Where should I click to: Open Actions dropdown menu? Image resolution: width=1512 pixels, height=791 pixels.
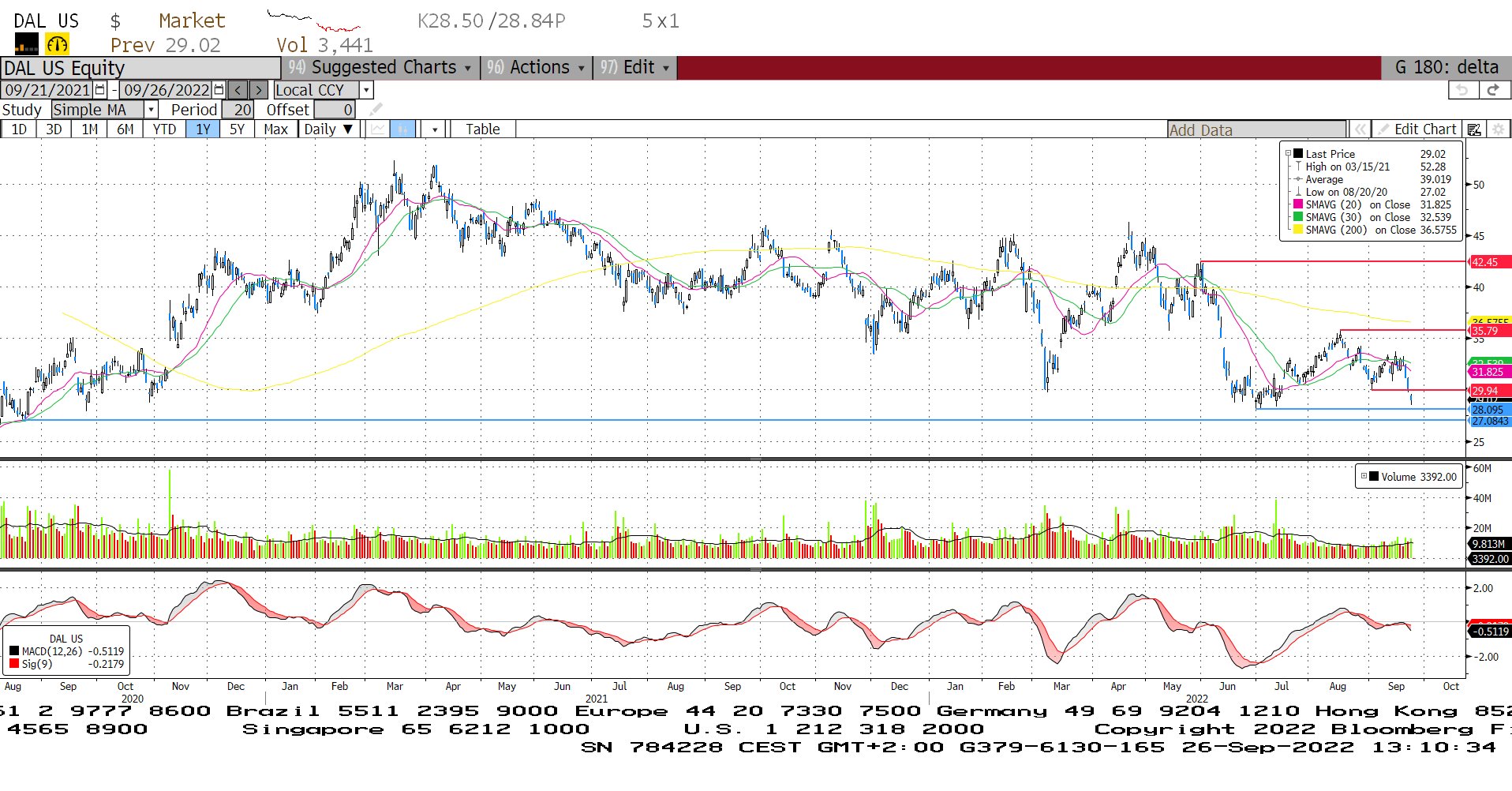click(536, 68)
